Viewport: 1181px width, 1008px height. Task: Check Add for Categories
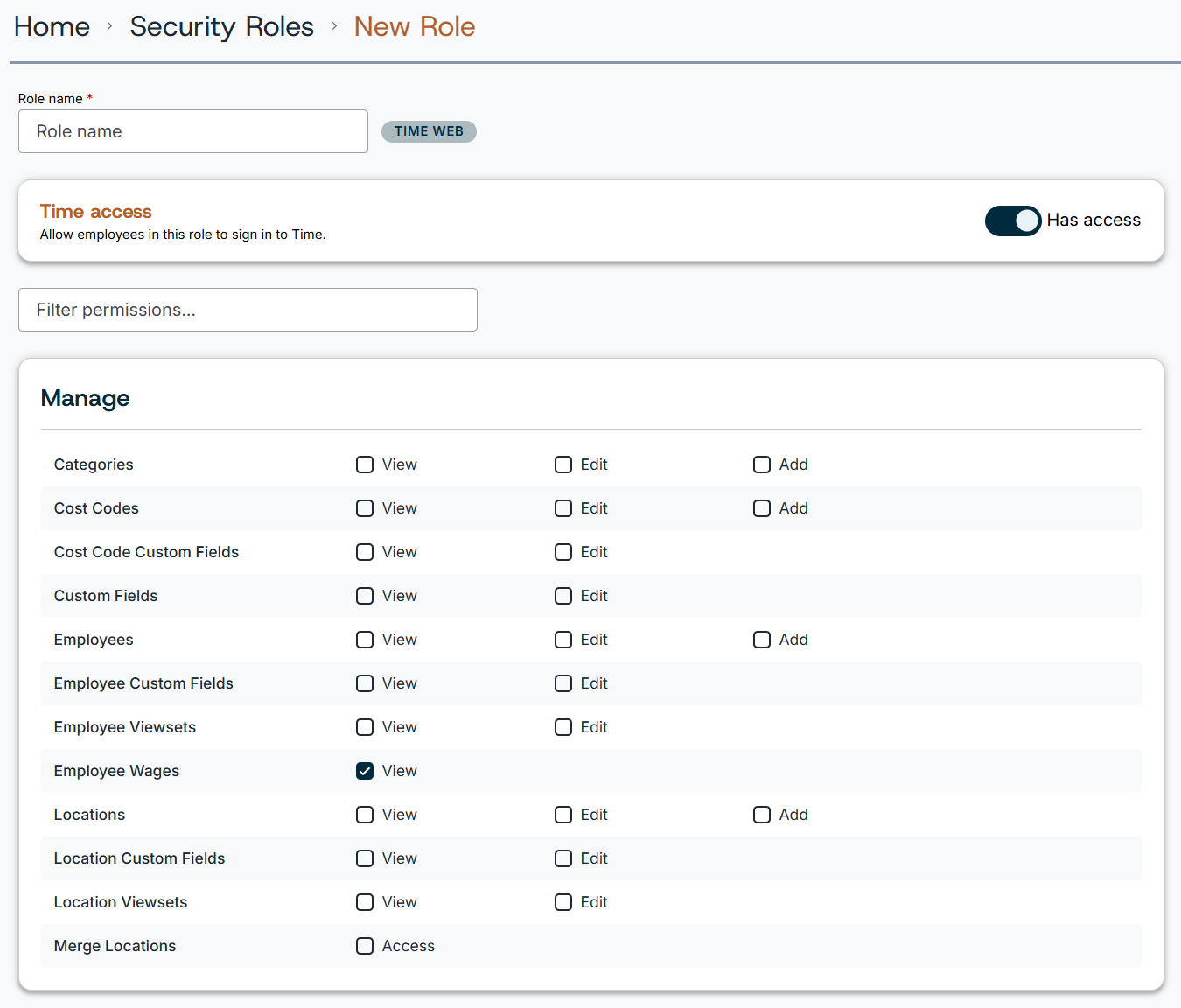point(762,465)
